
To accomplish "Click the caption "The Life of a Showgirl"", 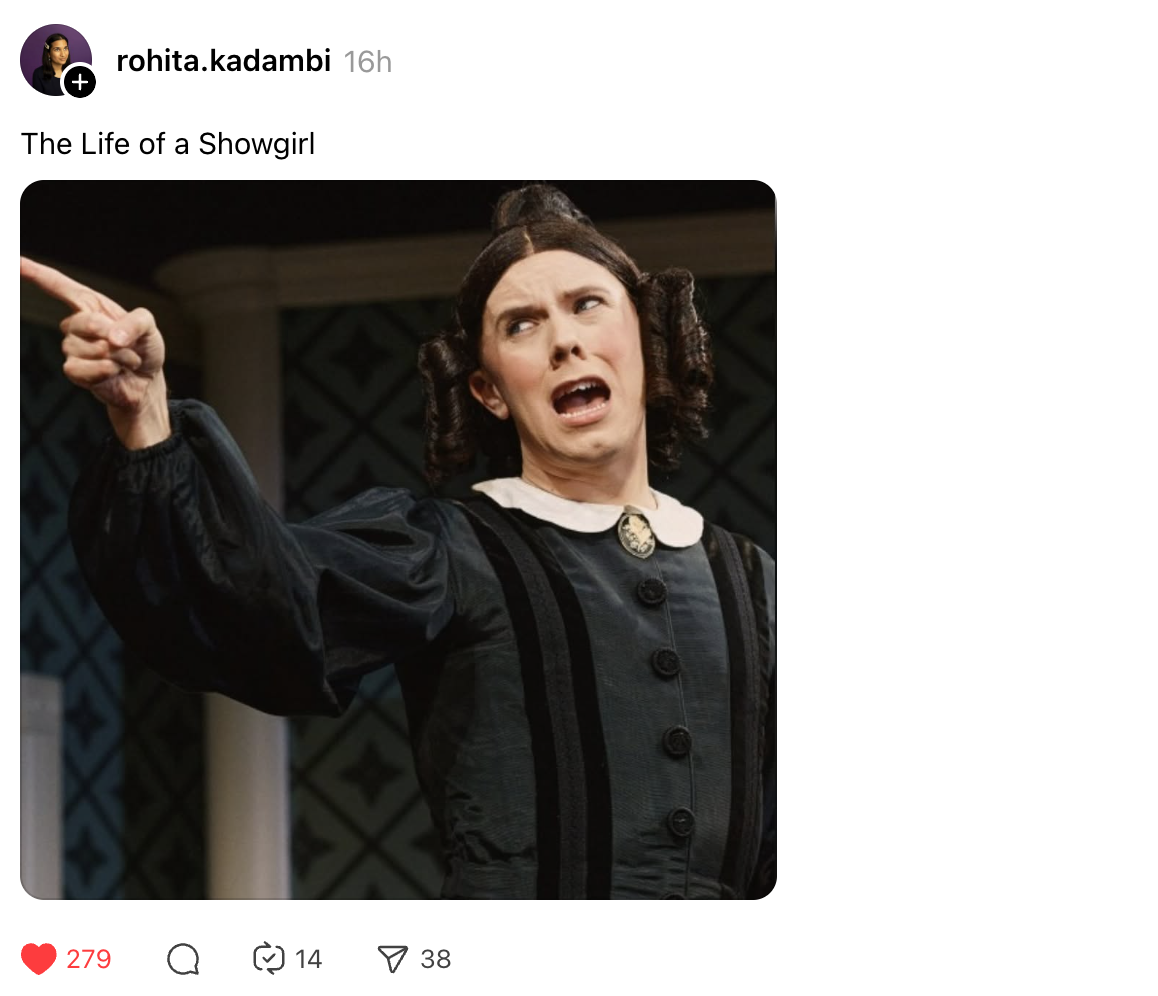I will pos(168,144).
